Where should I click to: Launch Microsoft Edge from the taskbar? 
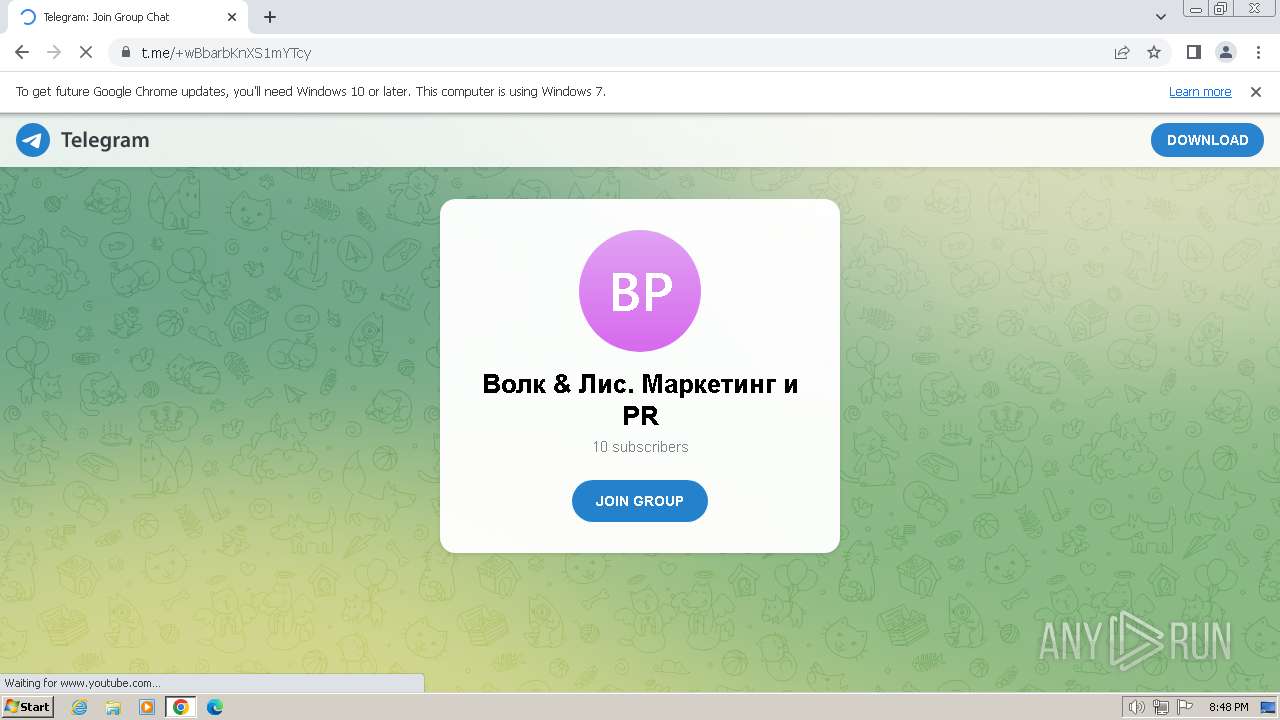214,707
